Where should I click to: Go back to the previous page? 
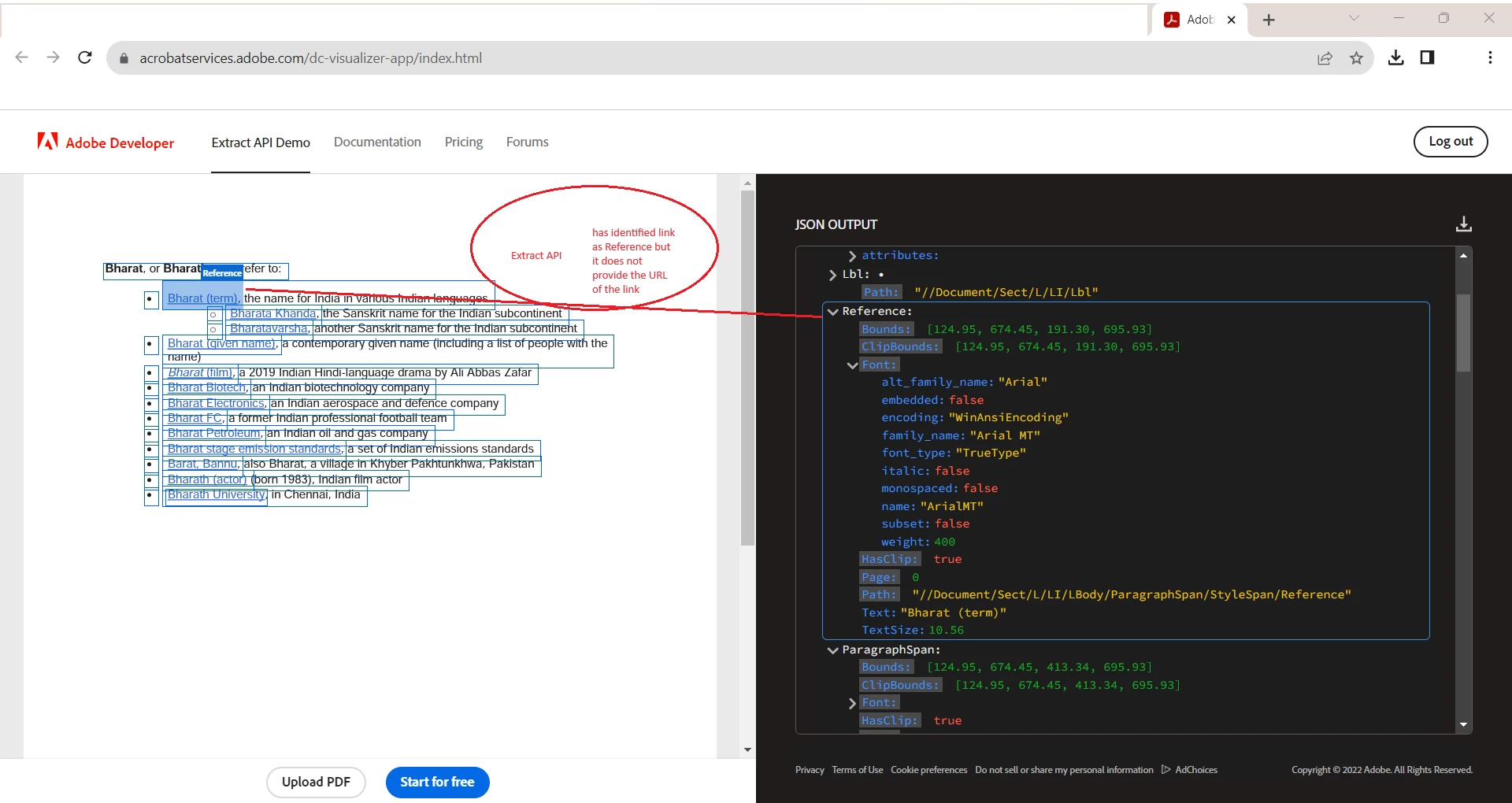pos(22,57)
